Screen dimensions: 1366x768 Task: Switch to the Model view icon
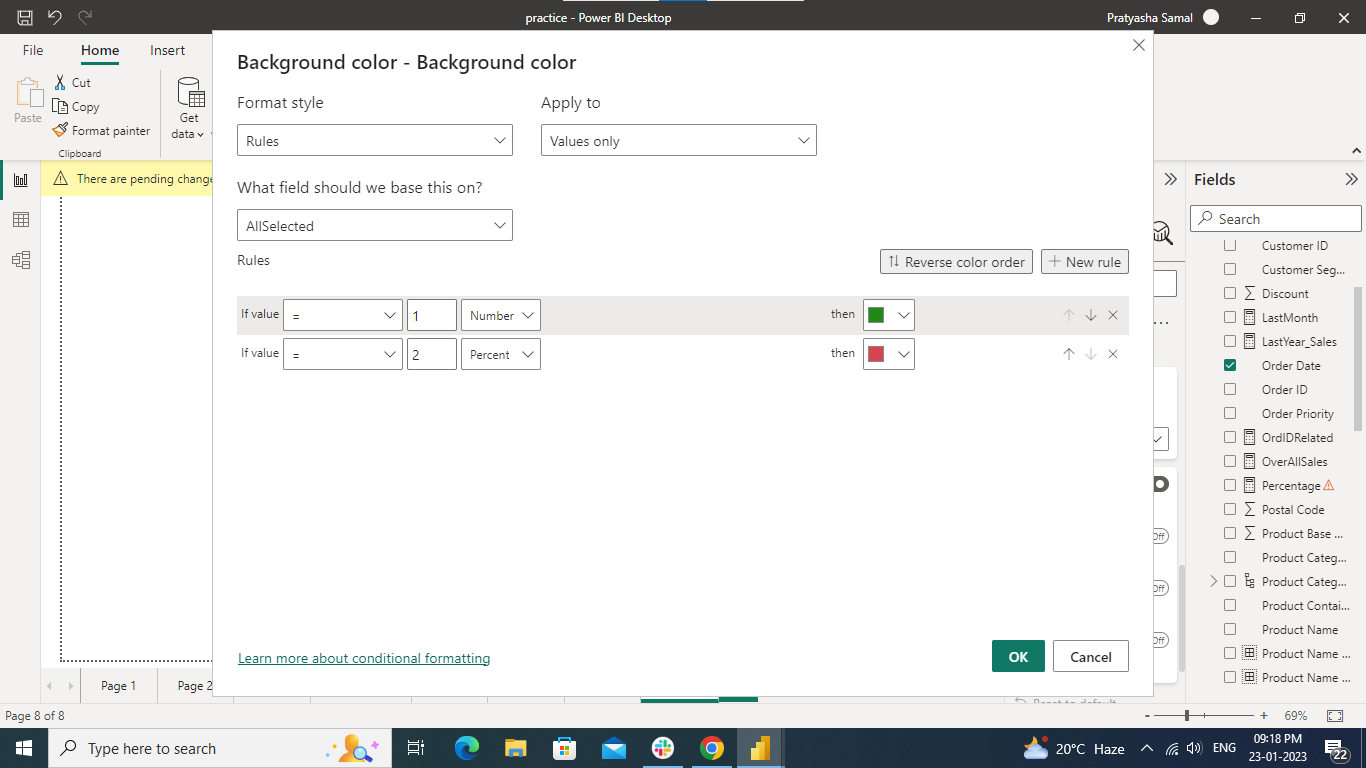[x=20, y=260]
